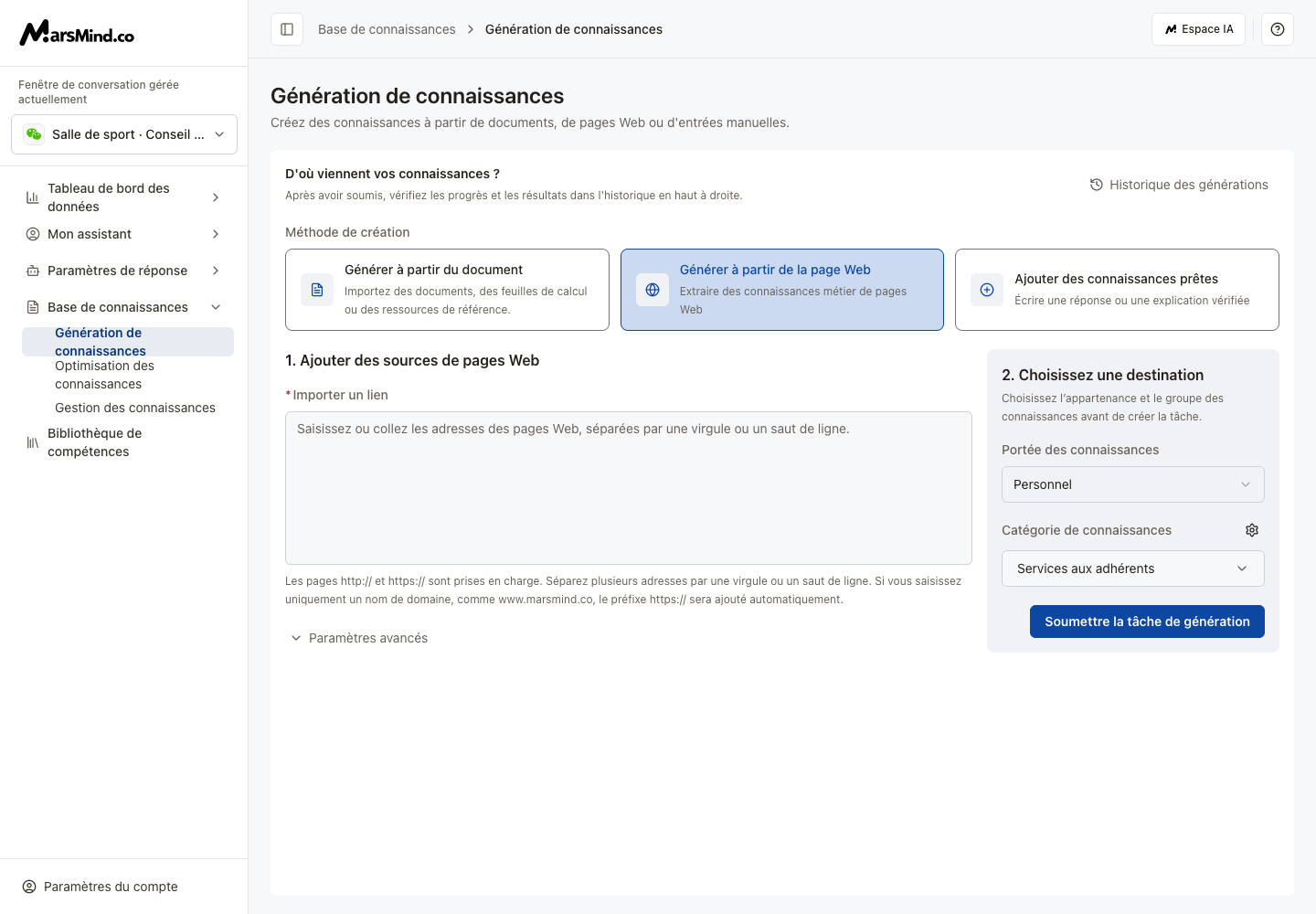The width and height of the screenshot is (1316, 914).
Task: Click the history clock icon
Action: [1097, 185]
